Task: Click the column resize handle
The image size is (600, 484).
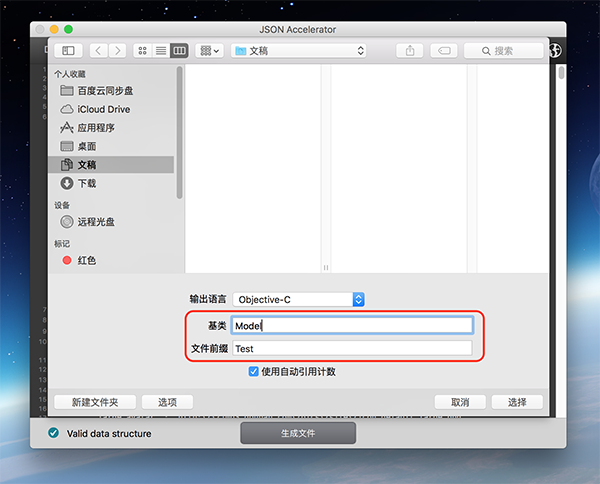Action: pos(326,267)
